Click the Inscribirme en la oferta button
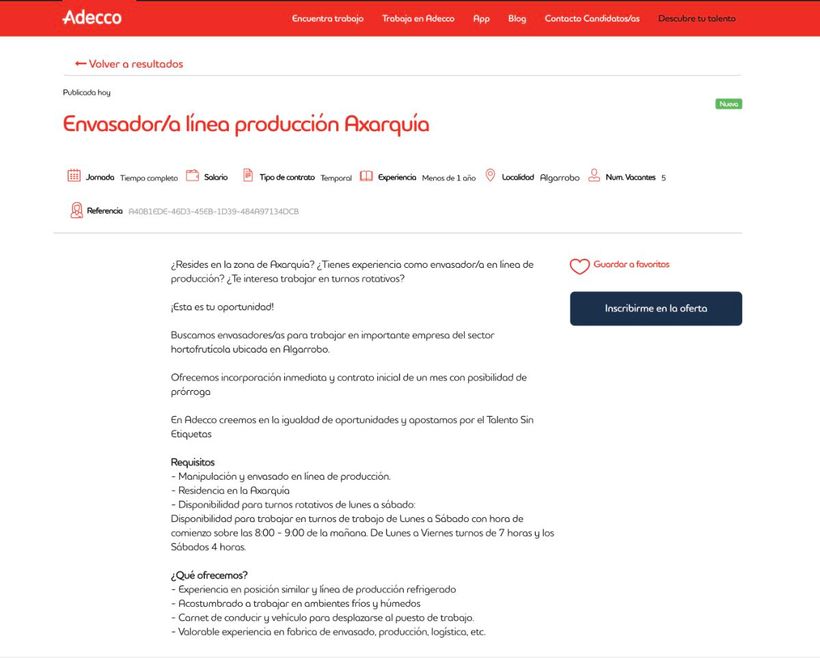Viewport: 820px width, 658px height. [656, 309]
